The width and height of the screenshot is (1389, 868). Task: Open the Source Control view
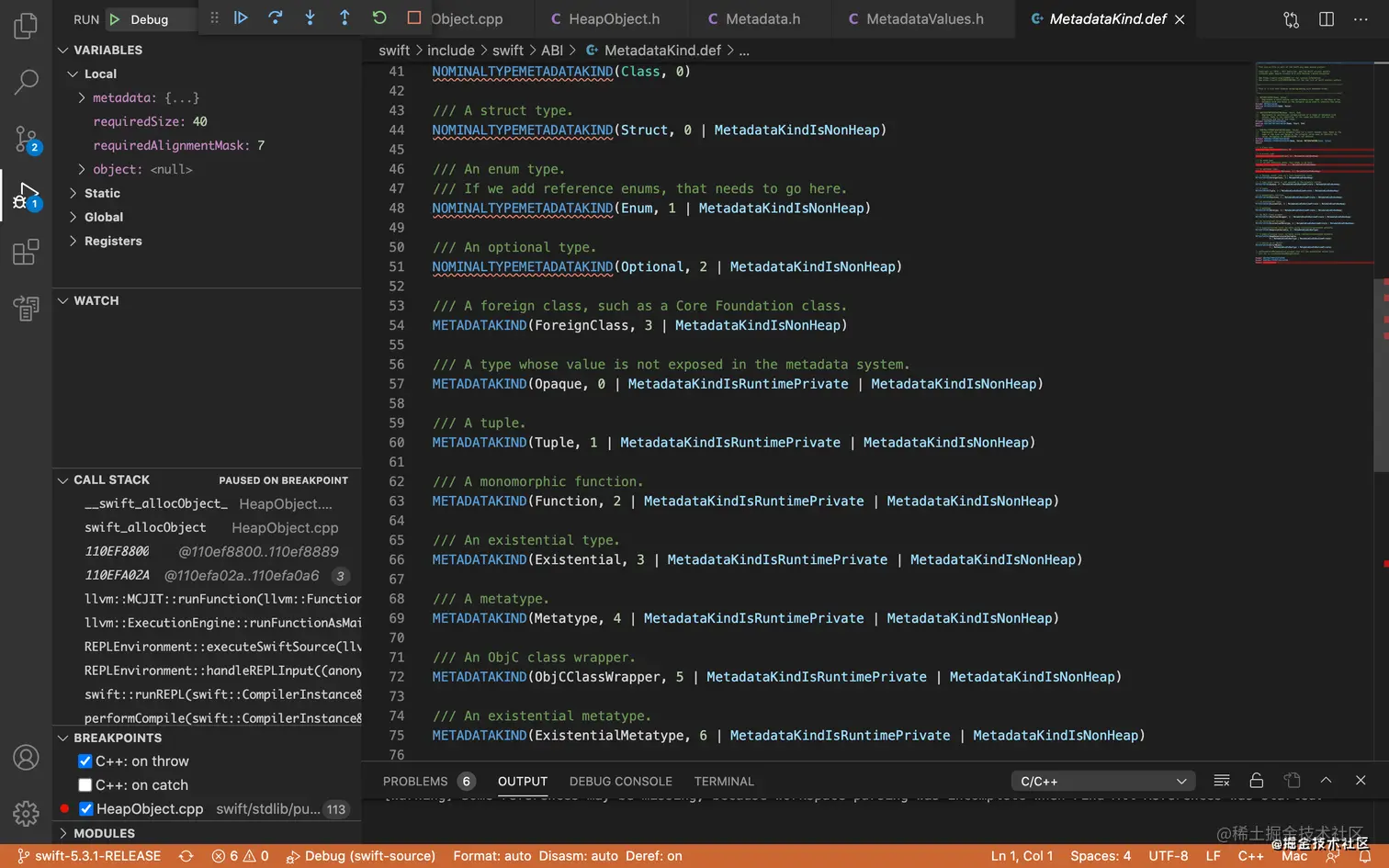[26, 140]
